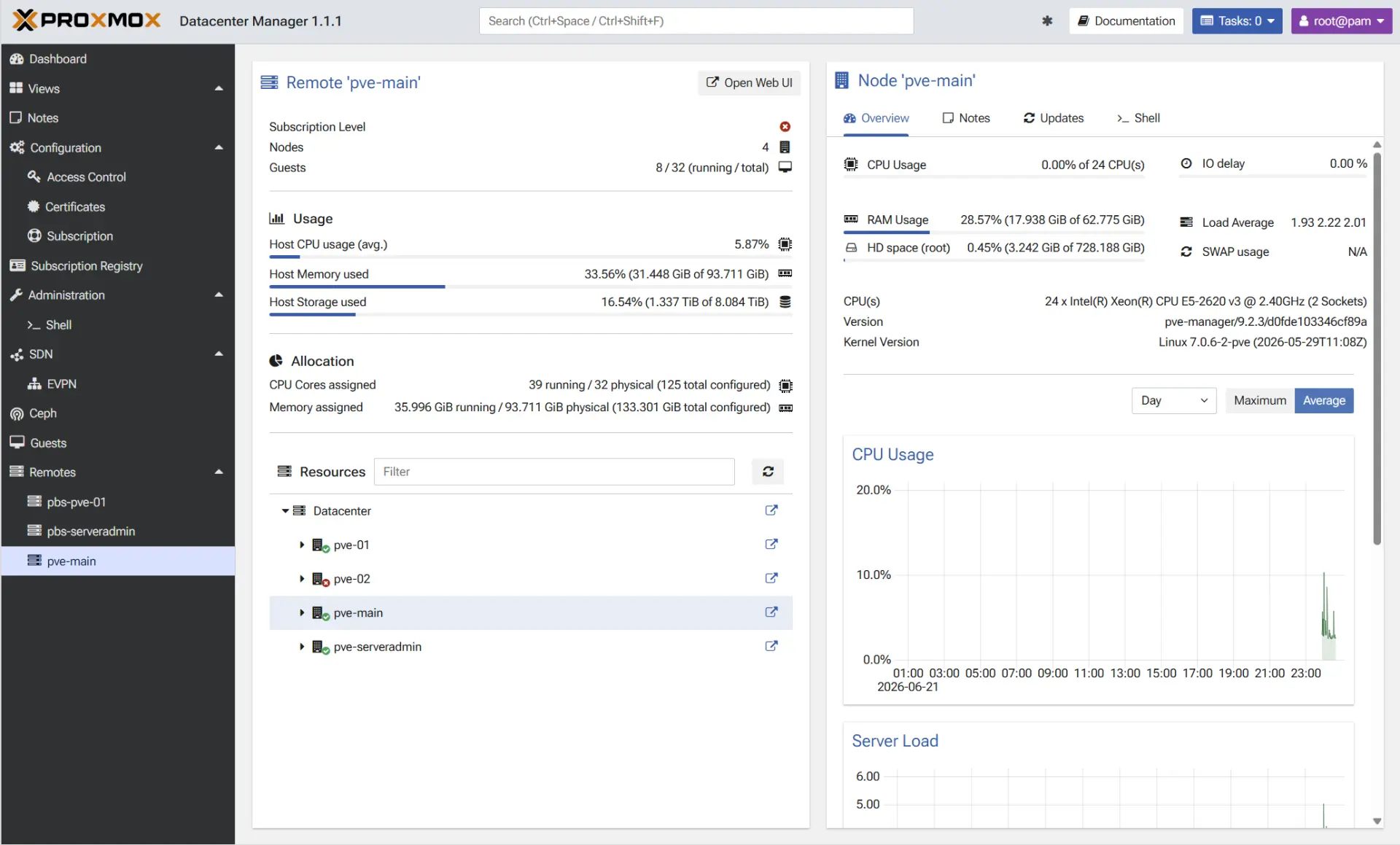Screen dimensions: 1400x845
Task: Click the Host CPU usage chip icon
Action: [x=785, y=244]
